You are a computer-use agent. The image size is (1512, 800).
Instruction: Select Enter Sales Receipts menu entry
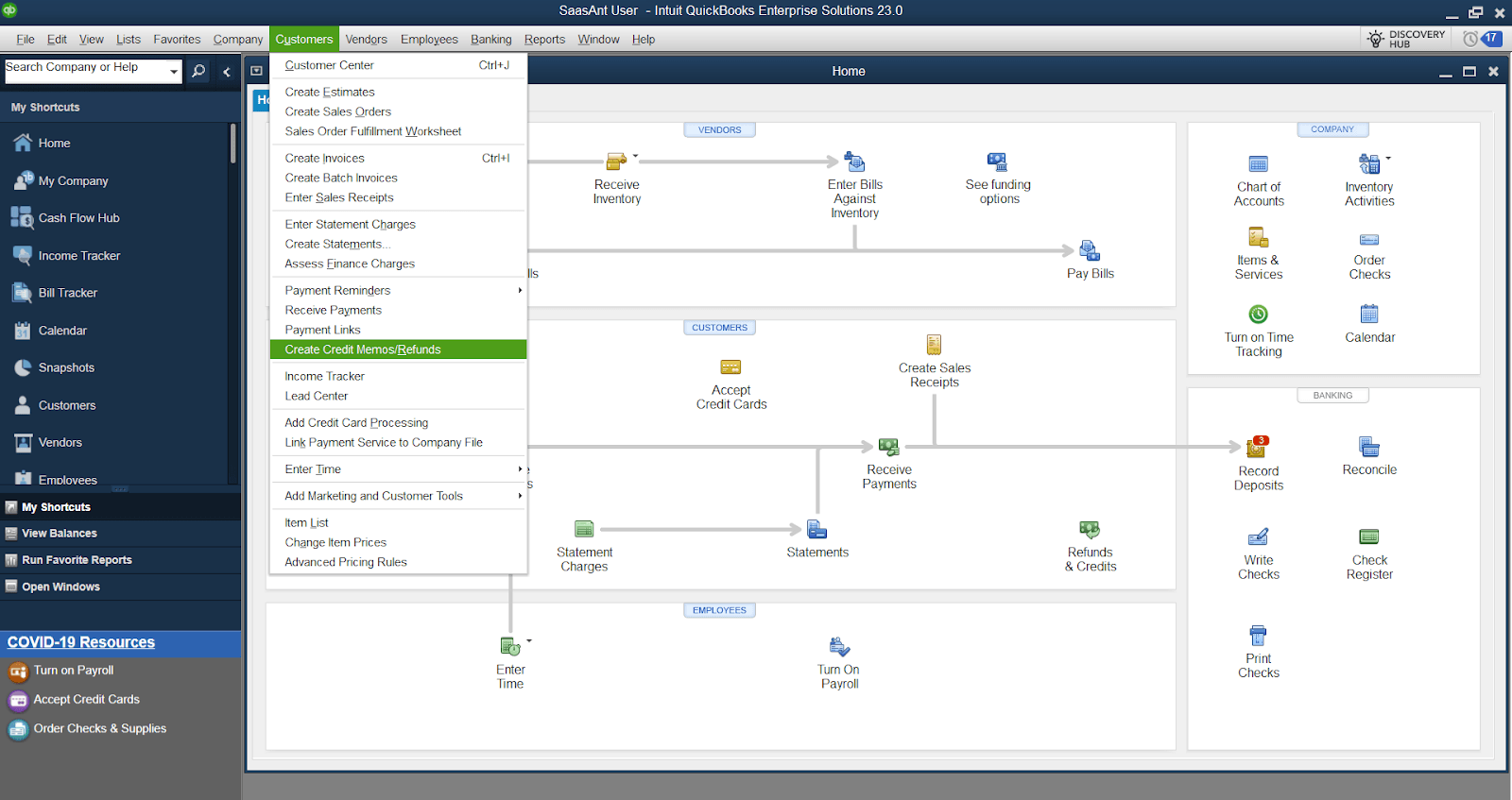click(399, 197)
